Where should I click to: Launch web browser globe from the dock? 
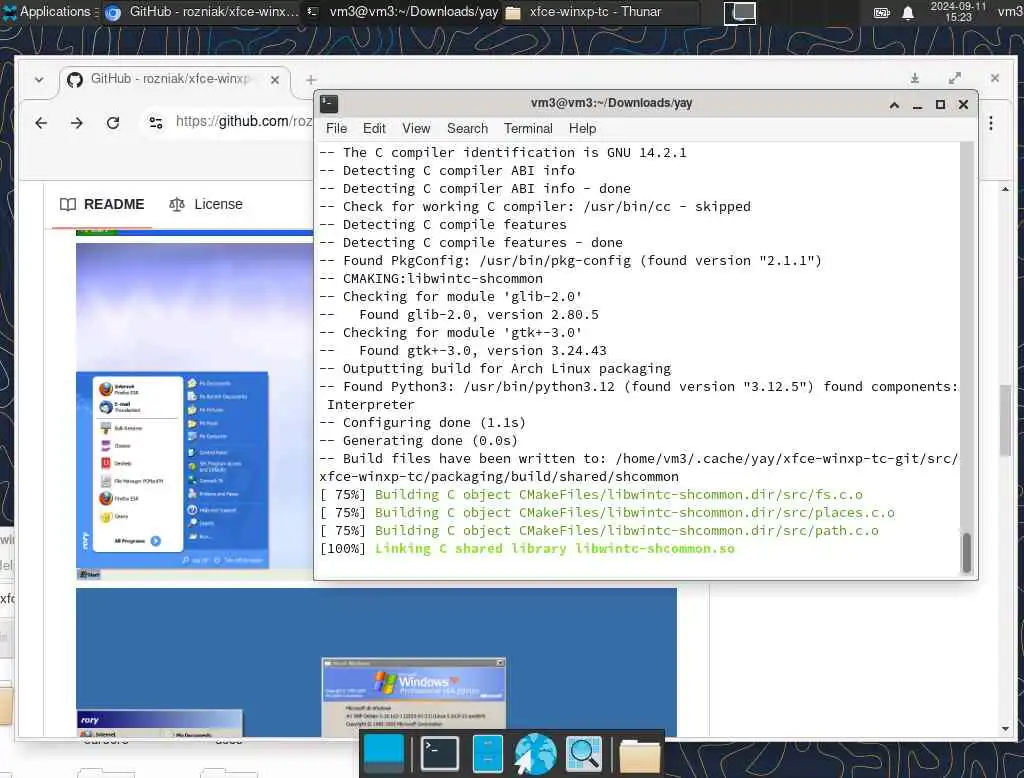tap(536, 753)
